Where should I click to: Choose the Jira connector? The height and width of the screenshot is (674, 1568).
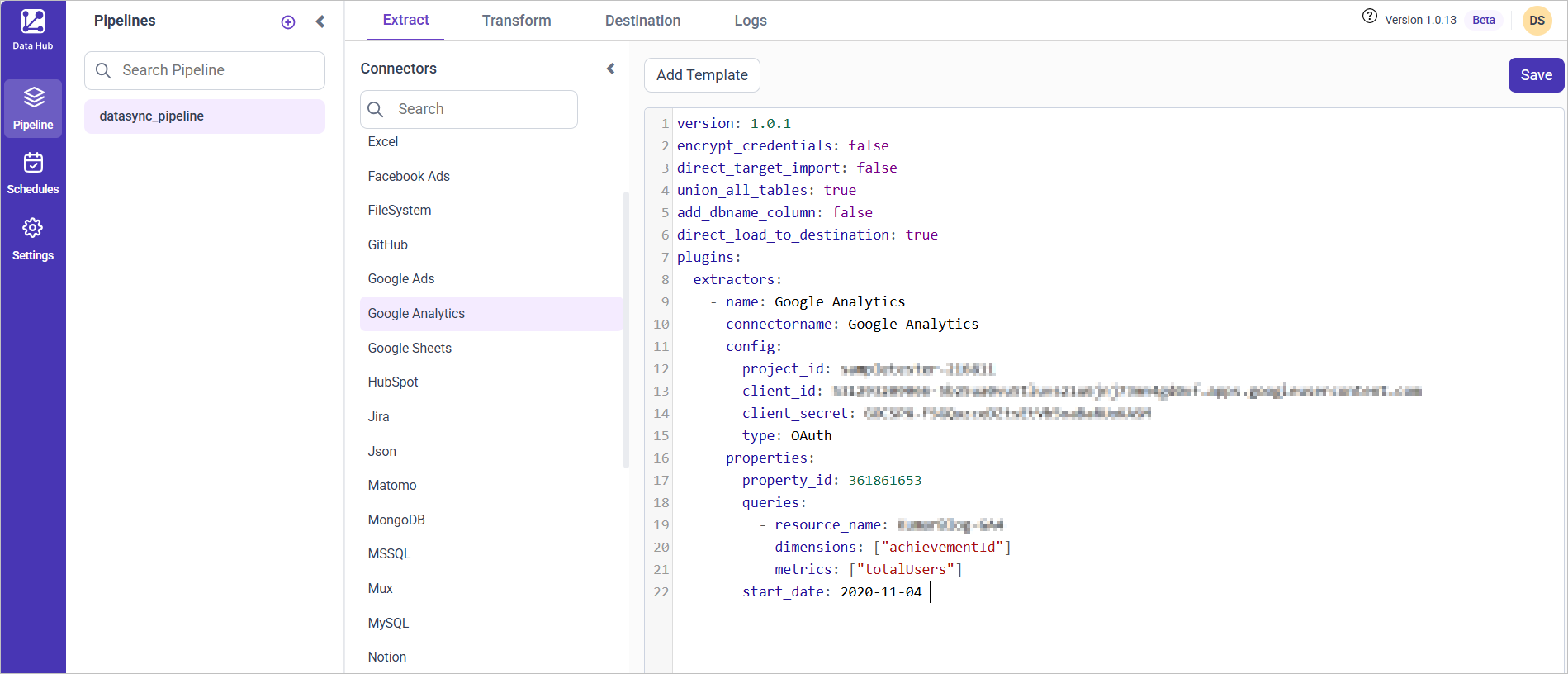pyautogui.click(x=378, y=417)
